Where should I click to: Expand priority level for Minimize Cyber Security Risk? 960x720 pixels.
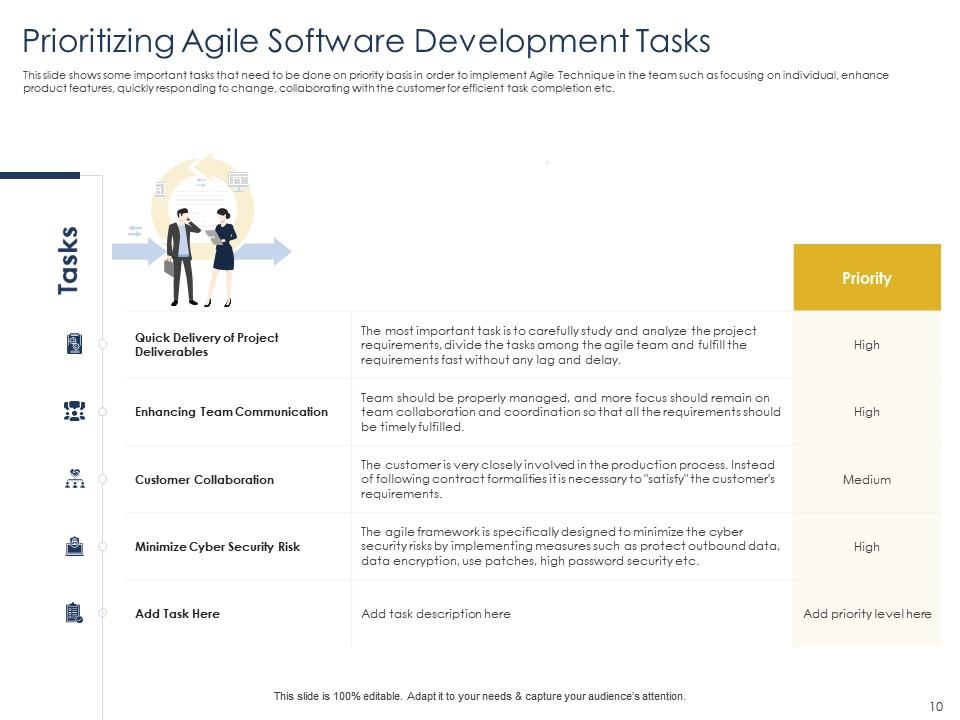pyautogui.click(x=867, y=547)
